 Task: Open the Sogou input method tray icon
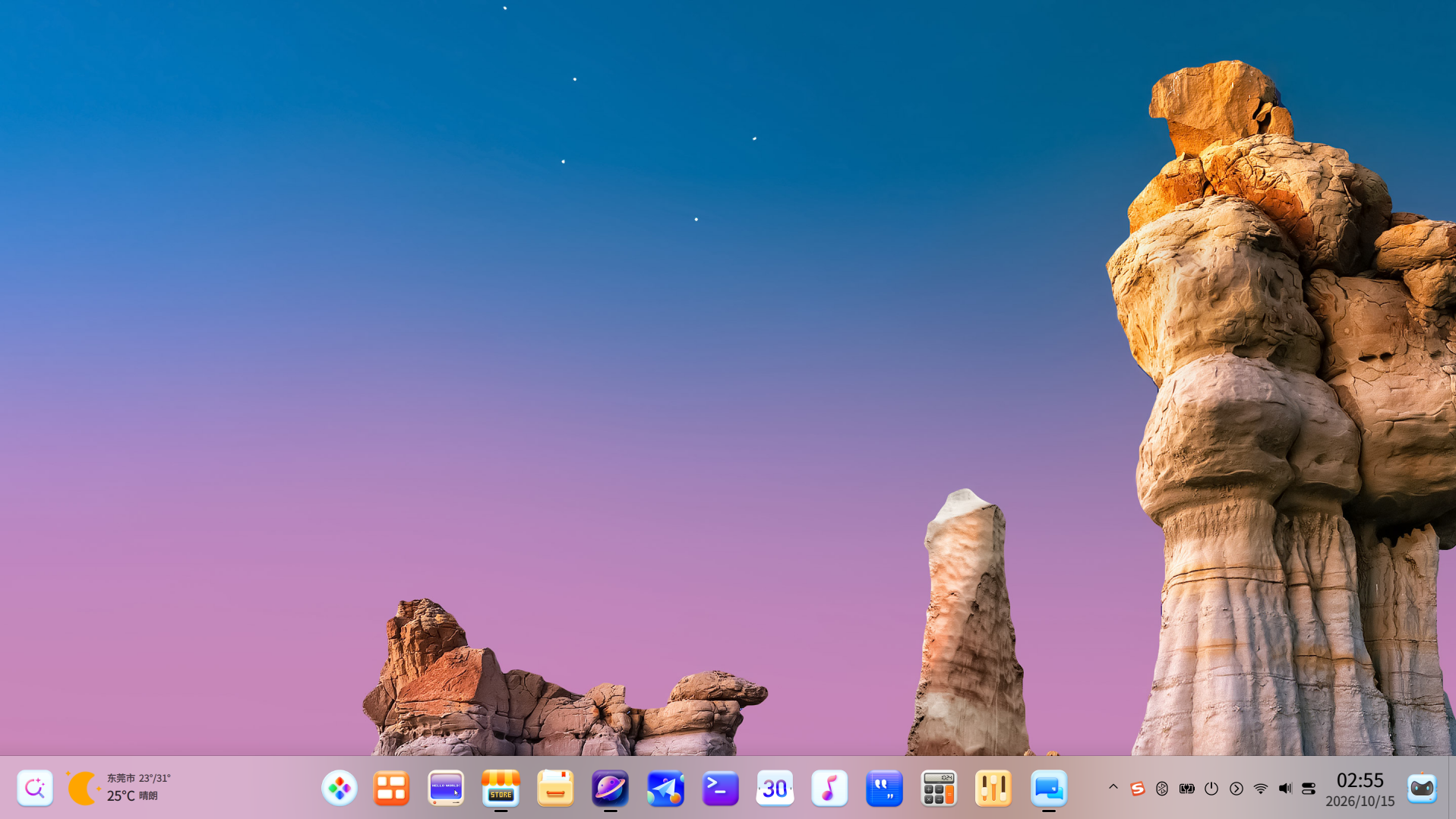click(1137, 789)
